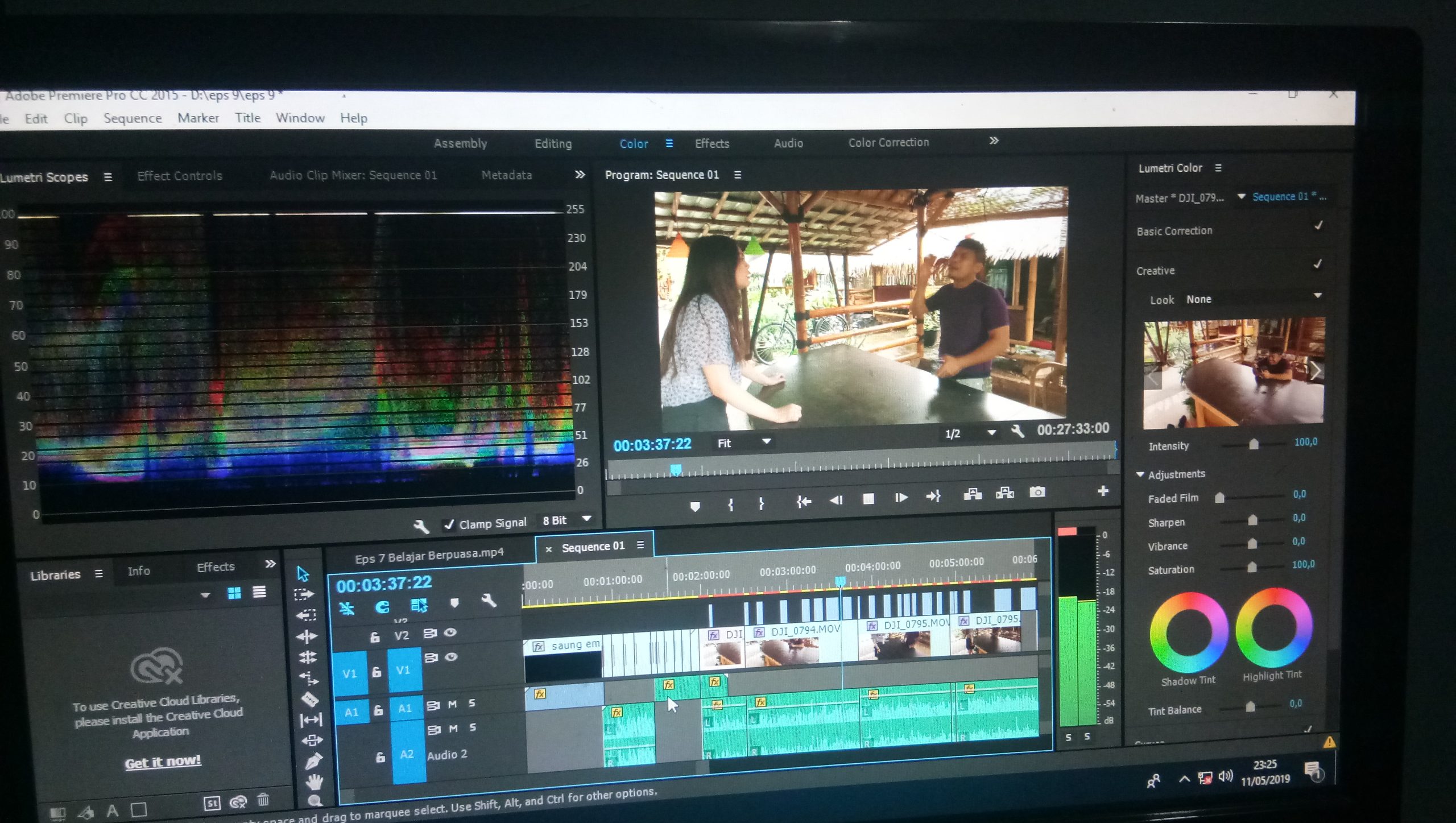Open 8 Bit dropdown in scopes
The width and height of the screenshot is (1456, 823).
pyautogui.click(x=568, y=520)
